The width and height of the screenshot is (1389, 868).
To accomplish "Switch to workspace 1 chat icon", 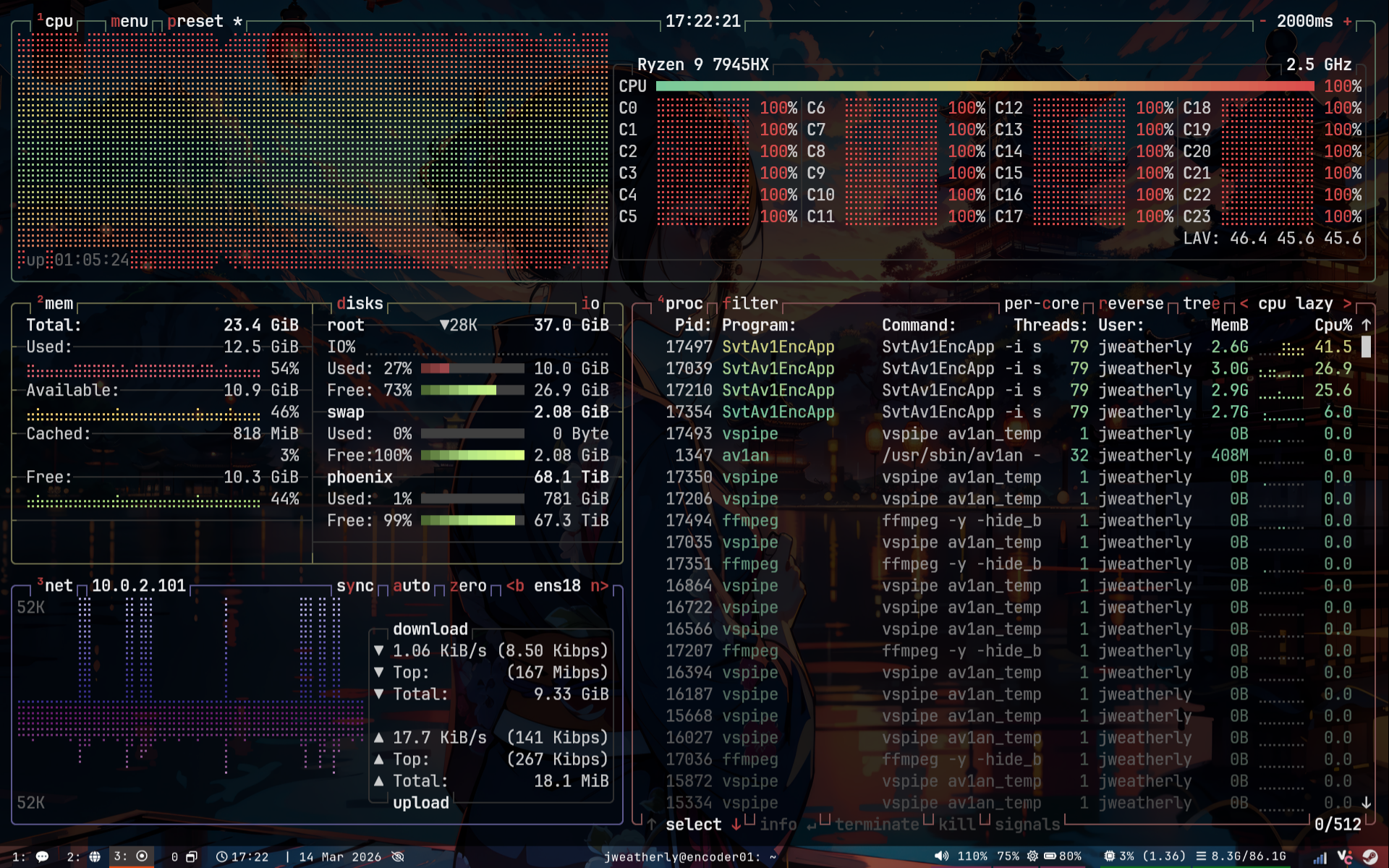I will coord(42,856).
